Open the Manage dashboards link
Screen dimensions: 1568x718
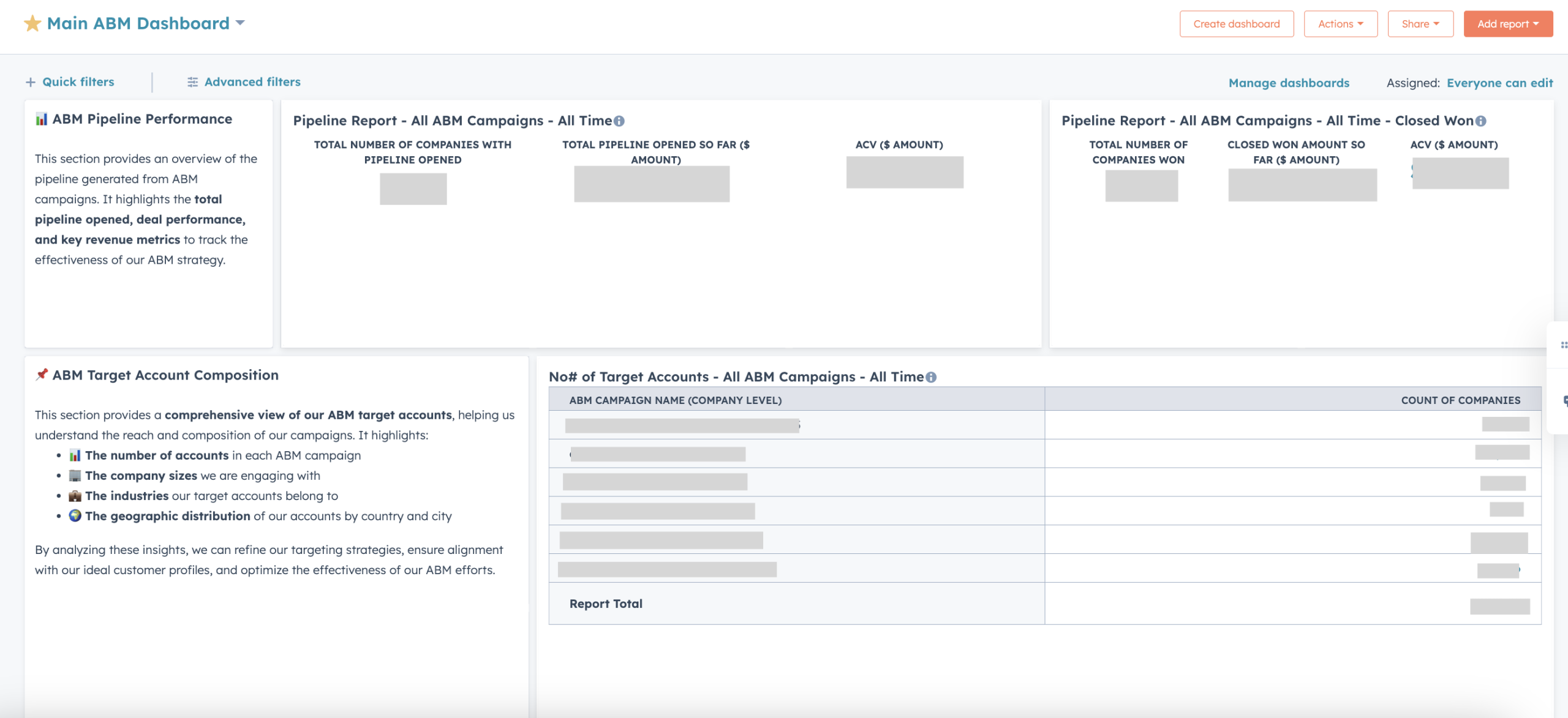[1289, 83]
